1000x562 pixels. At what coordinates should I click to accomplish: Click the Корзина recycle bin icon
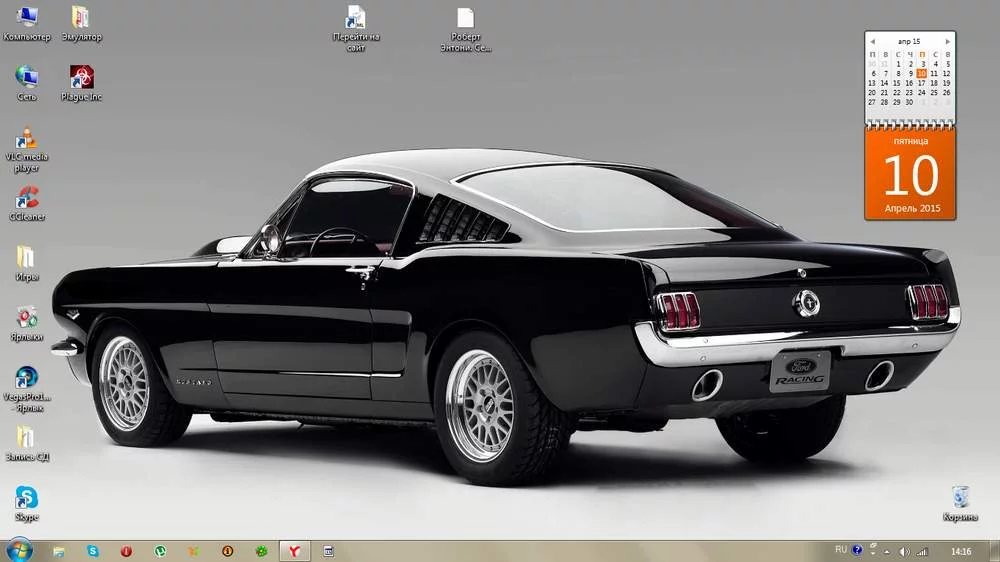pyautogui.click(x=960, y=497)
